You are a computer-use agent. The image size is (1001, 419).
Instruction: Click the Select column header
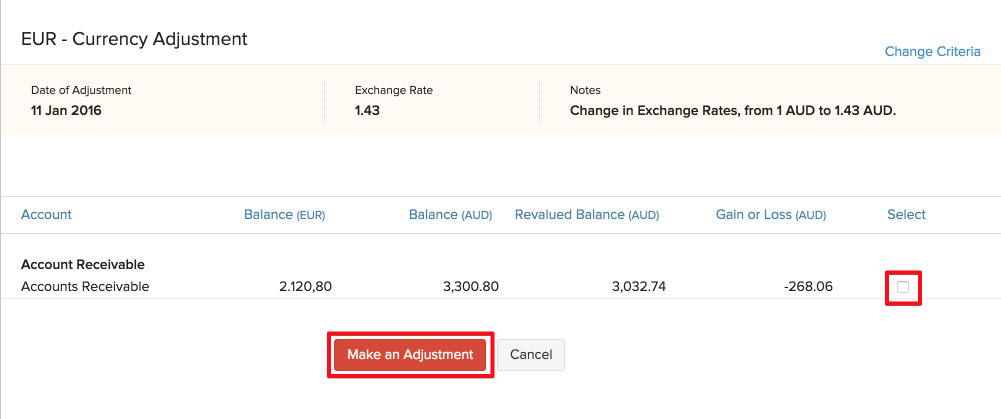(906, 214)
